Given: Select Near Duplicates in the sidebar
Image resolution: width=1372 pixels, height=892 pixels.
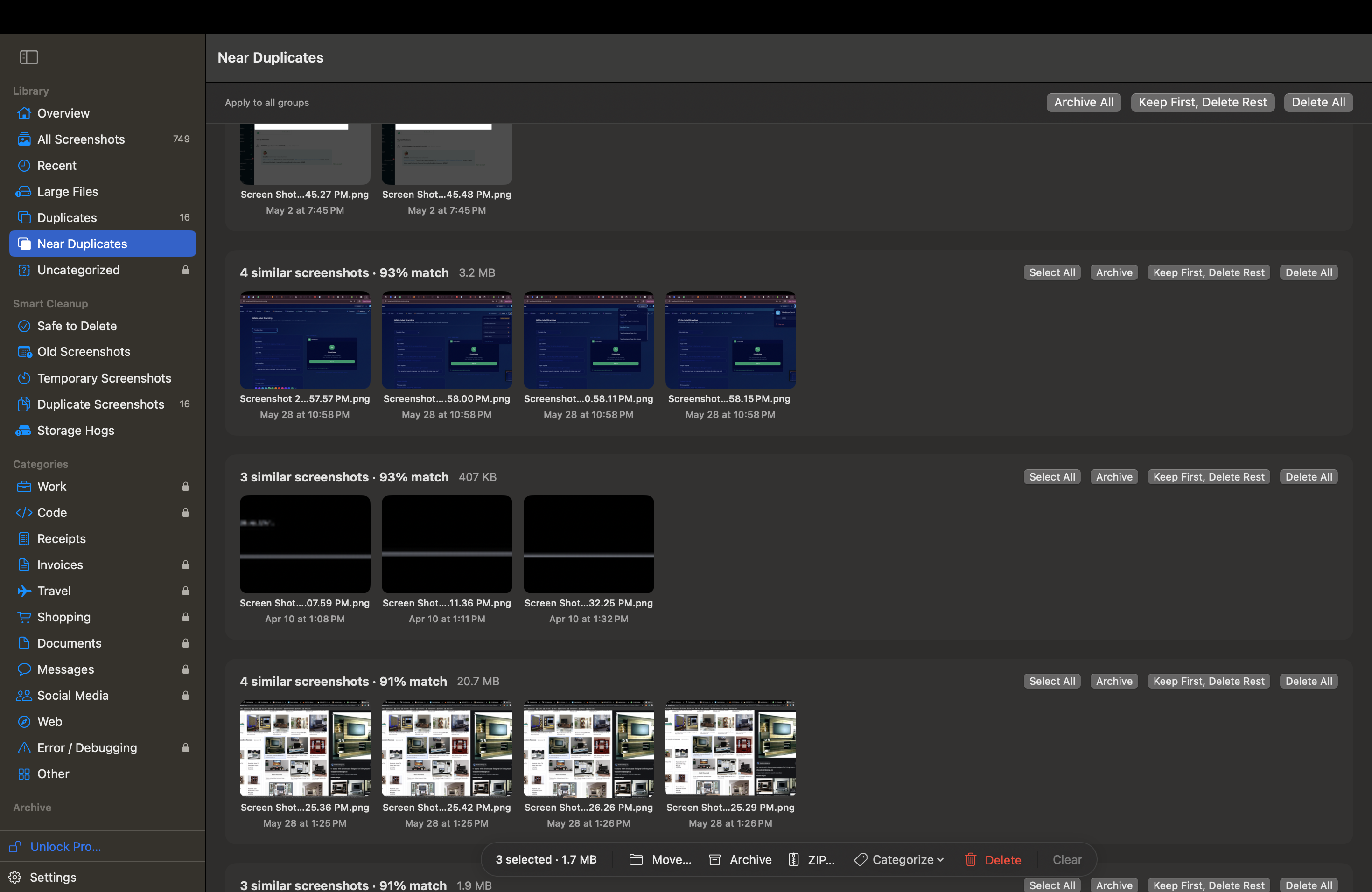Looking at the screenshot, I should click(x=103, y=244).
